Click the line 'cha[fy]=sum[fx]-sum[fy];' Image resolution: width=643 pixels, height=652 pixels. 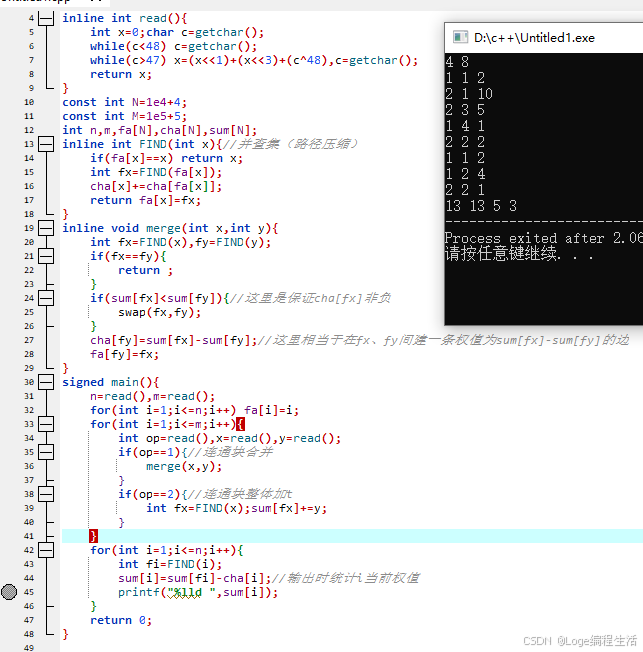coord(173,340)
